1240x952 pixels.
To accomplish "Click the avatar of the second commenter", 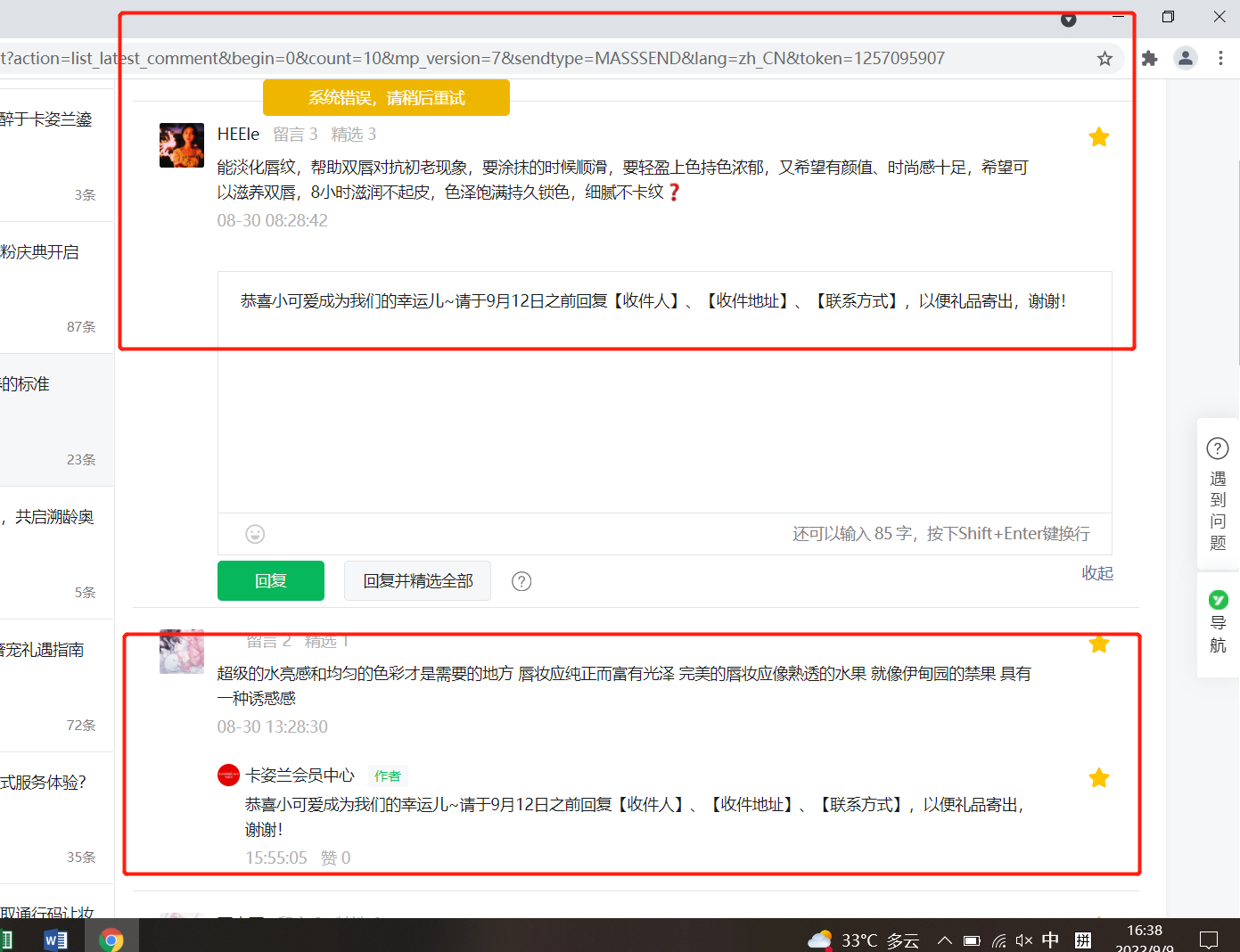I will click(x=182, y=652).
